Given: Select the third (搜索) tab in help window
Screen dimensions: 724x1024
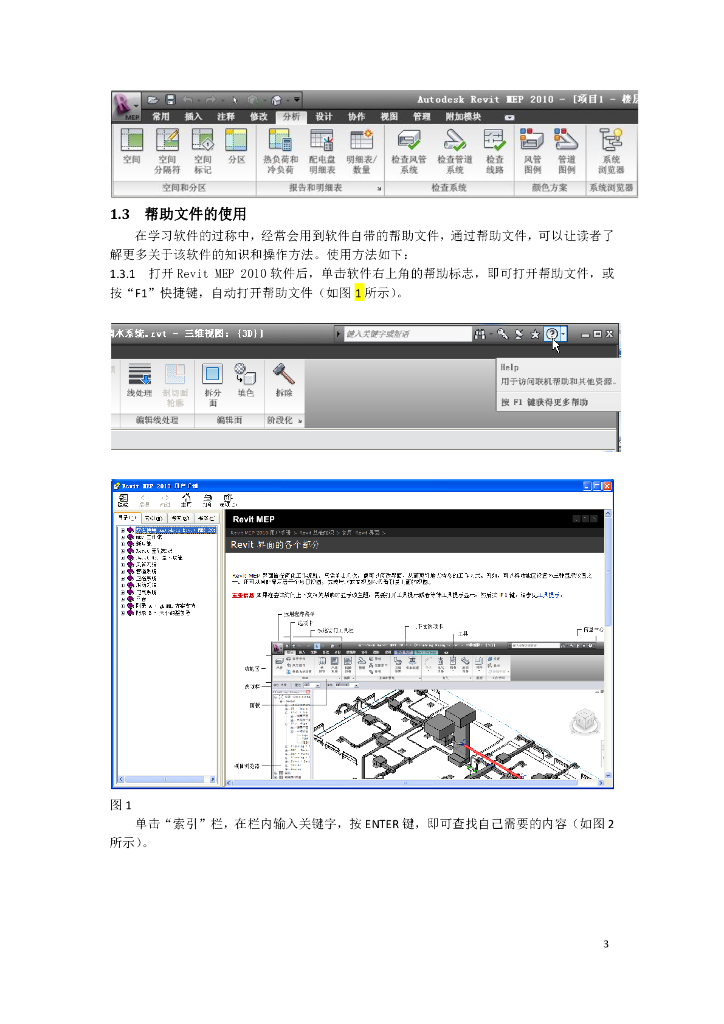Looking at the screenshot, I should click(x=180, y=518).
